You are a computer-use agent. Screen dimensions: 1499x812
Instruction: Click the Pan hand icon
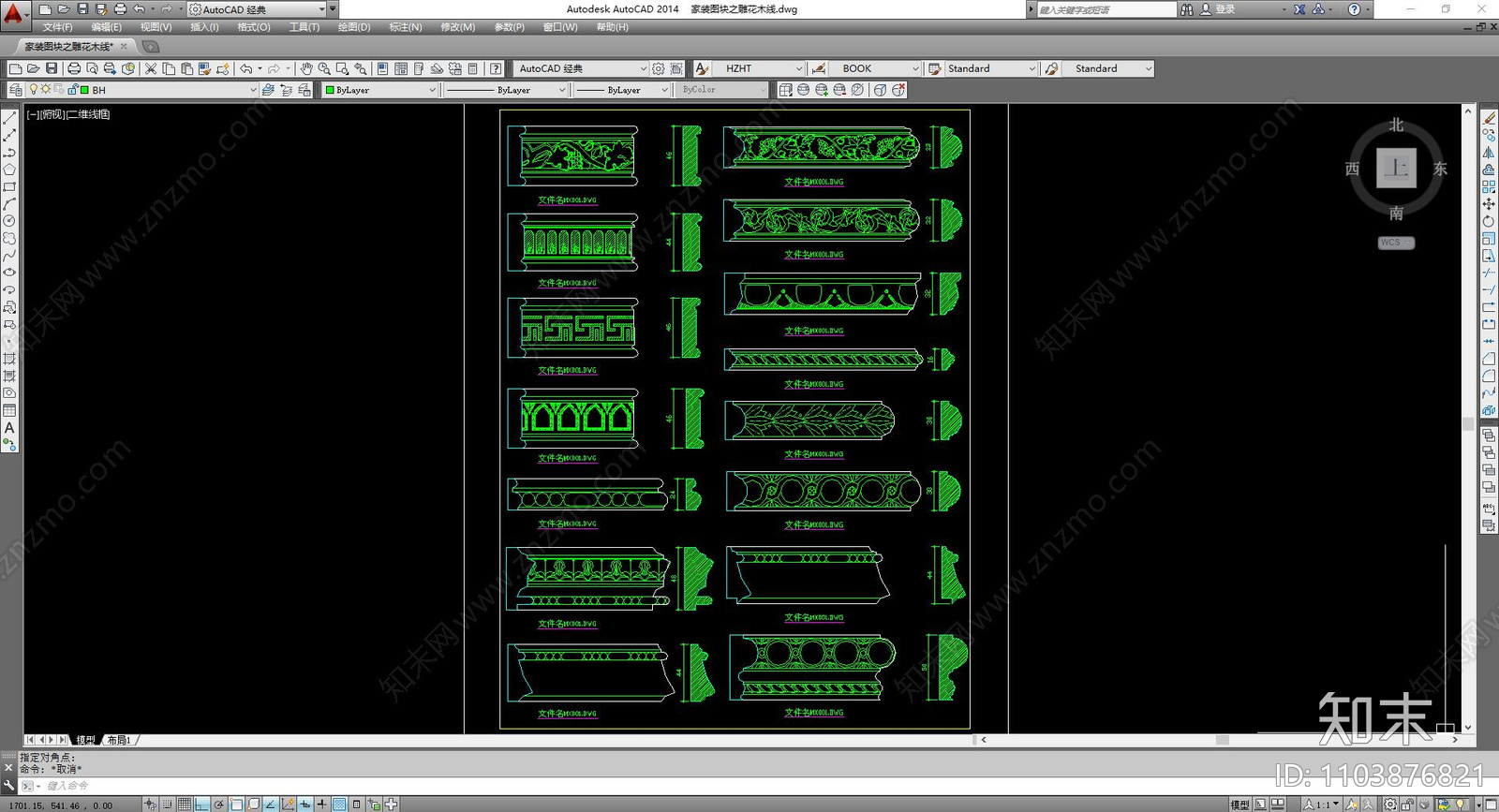306,68
